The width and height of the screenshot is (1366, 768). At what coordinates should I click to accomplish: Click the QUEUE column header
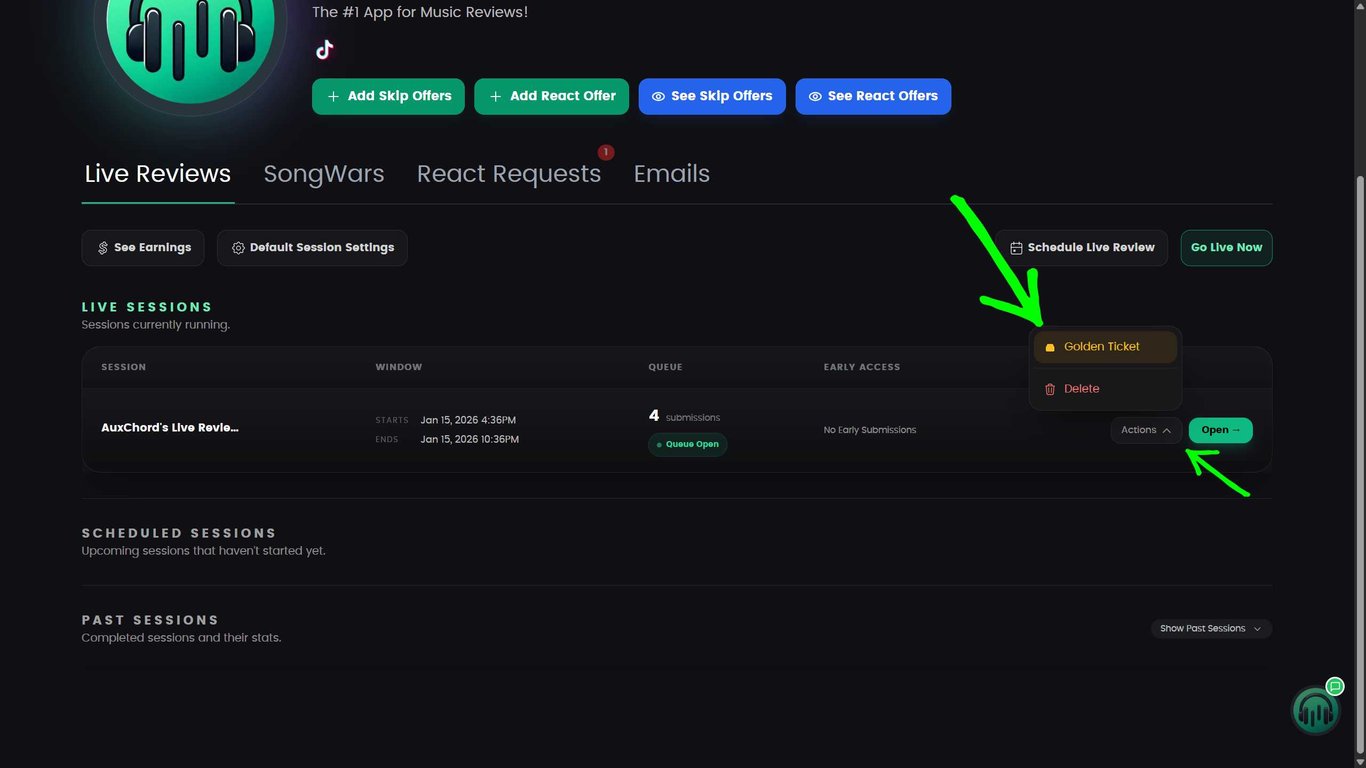(x=665, y=367)
